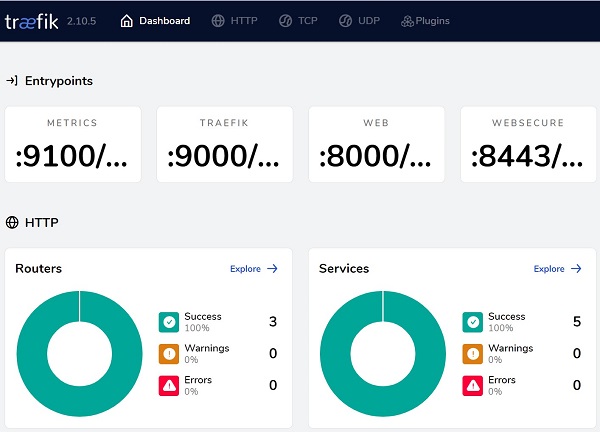Click the :8443 port value
Image resolution: width=600 pixels, height=432 pixels.
[527, 156]
